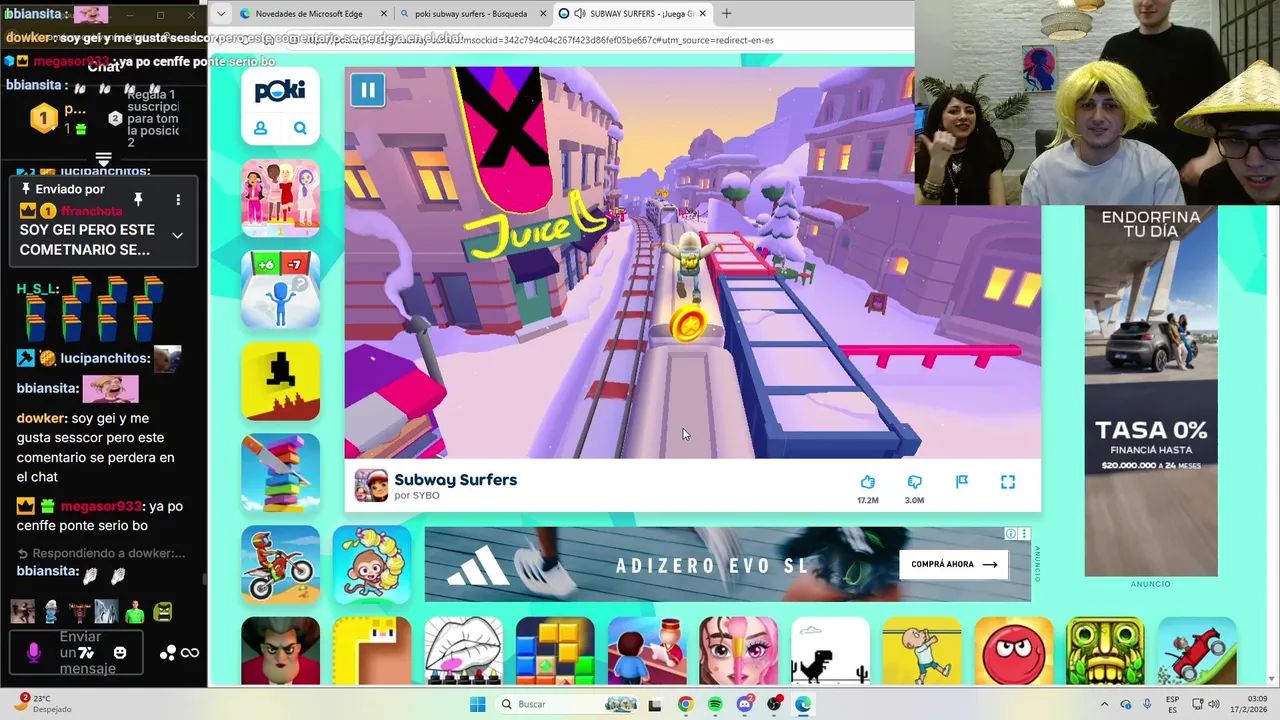Click username megasor933 in chat

click(101, 506)
